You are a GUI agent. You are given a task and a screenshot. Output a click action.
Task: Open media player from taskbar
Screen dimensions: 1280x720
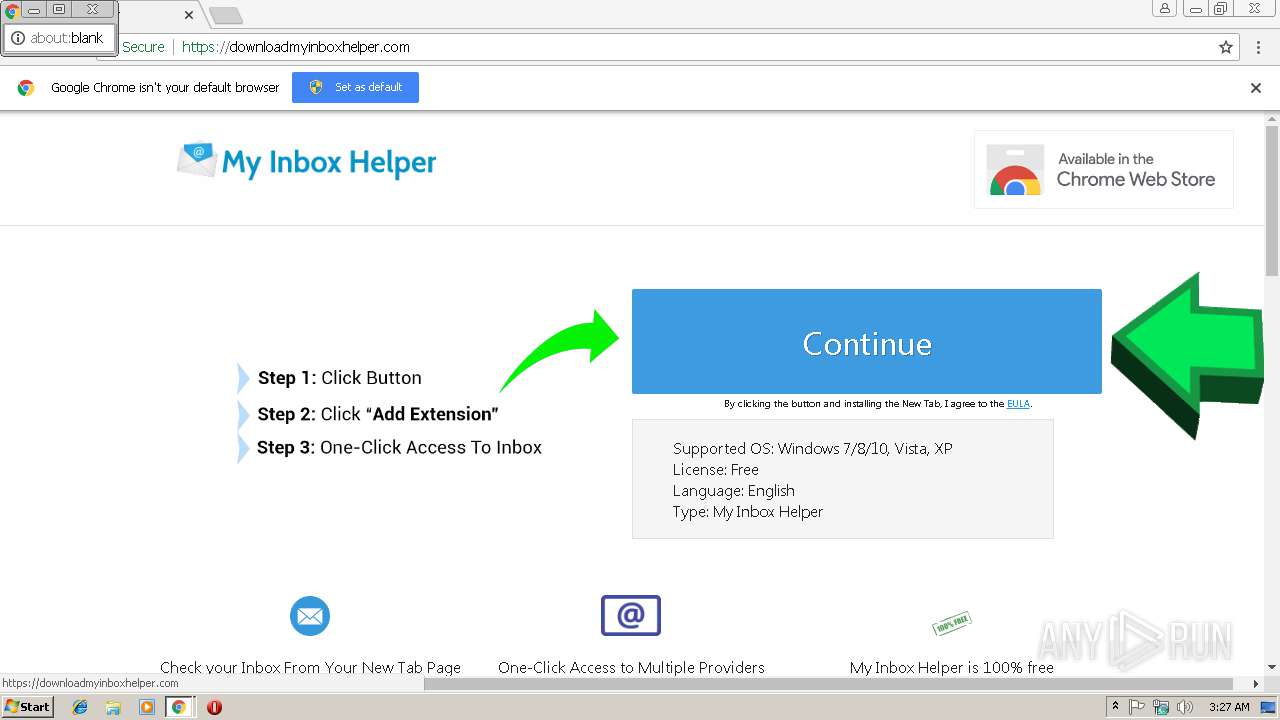pos(147,707)
